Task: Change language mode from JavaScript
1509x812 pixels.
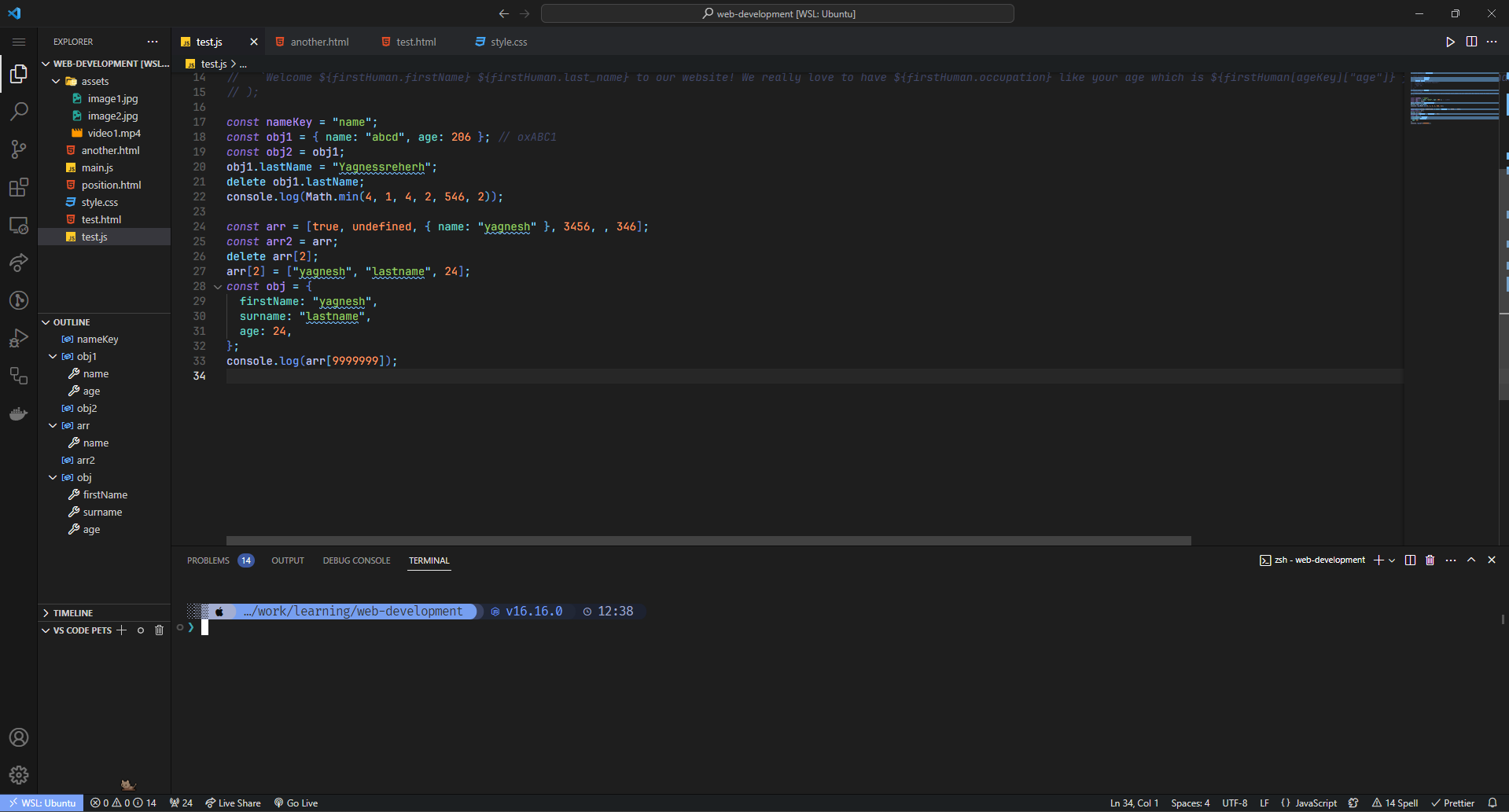Action: coord(1316,803)
